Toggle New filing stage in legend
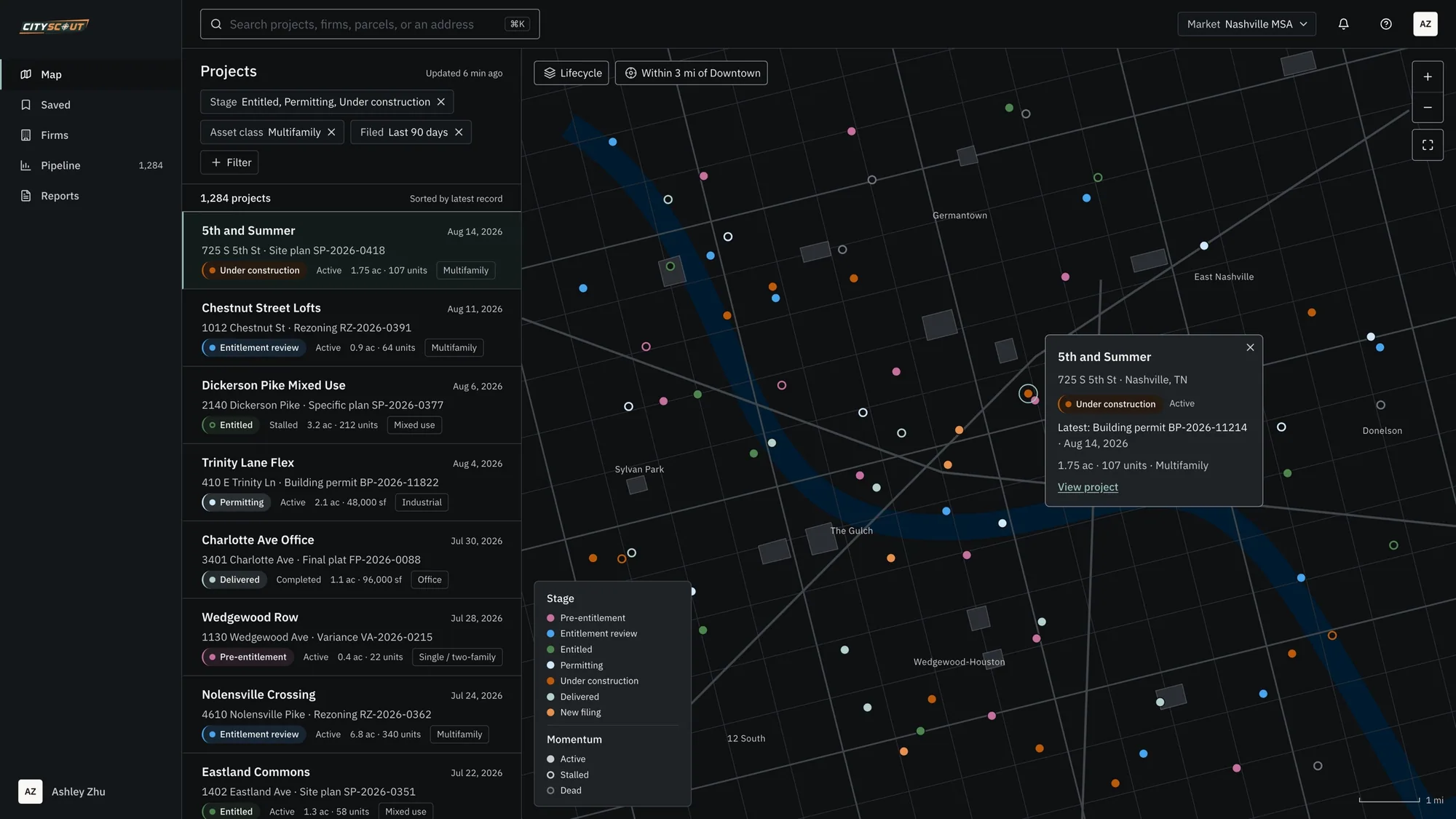Viewport: 1456px width, 819px height. point(574,713)
